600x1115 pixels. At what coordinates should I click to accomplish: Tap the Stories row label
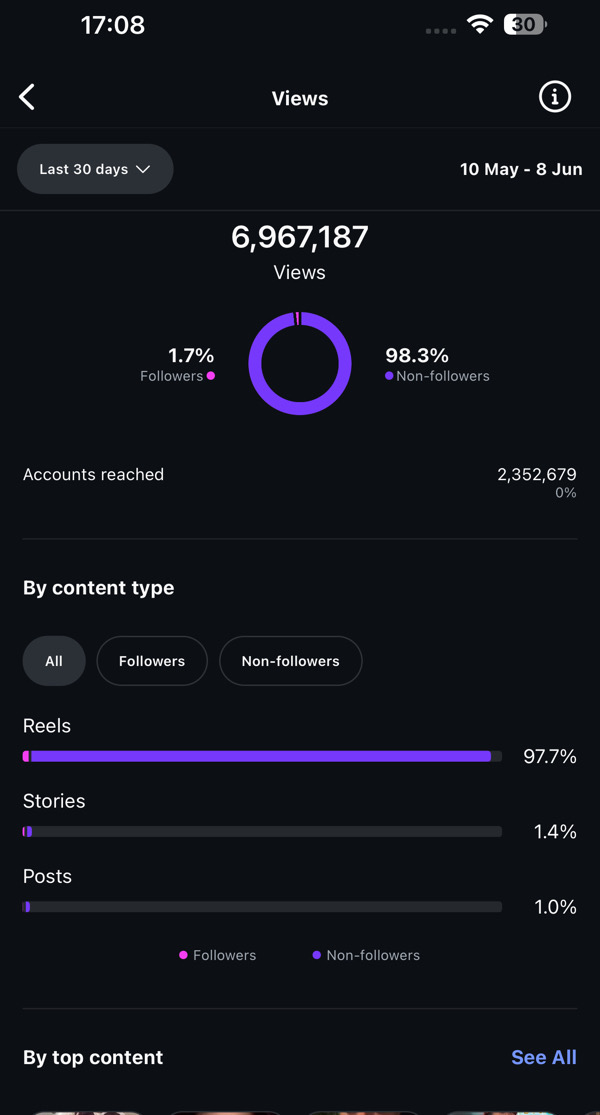point(54,801)
